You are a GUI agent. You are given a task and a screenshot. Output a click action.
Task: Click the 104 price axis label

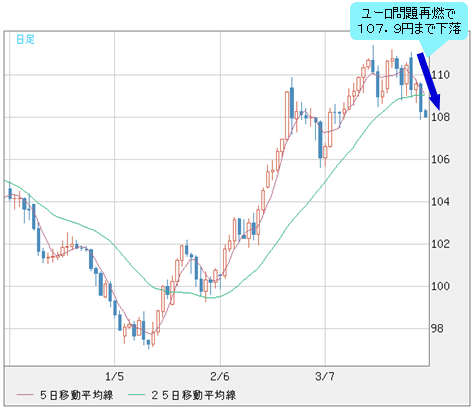(x=440, y=202)
